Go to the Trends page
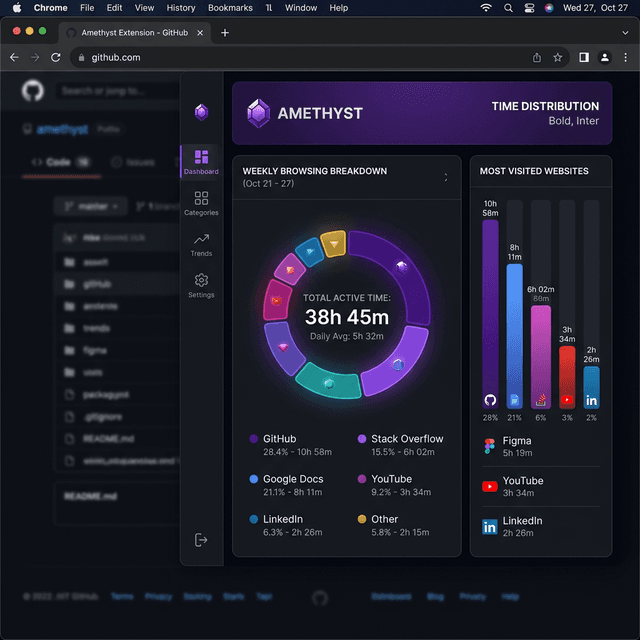Viewport: 640px width, 640px height. coord(201,244)
